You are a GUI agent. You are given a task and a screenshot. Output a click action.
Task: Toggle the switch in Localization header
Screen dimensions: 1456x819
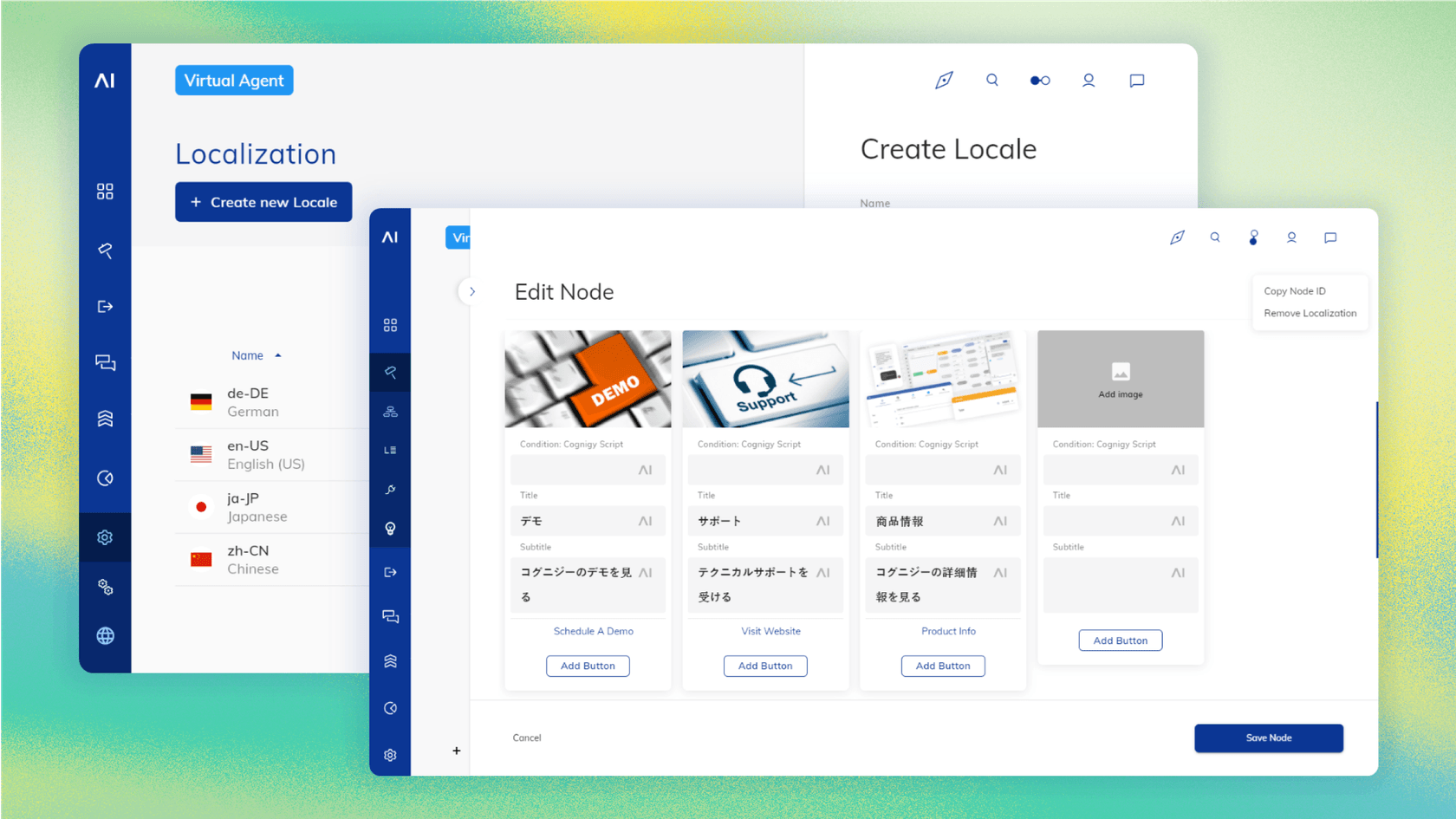pyautogui.click(x=1040, y=81)
